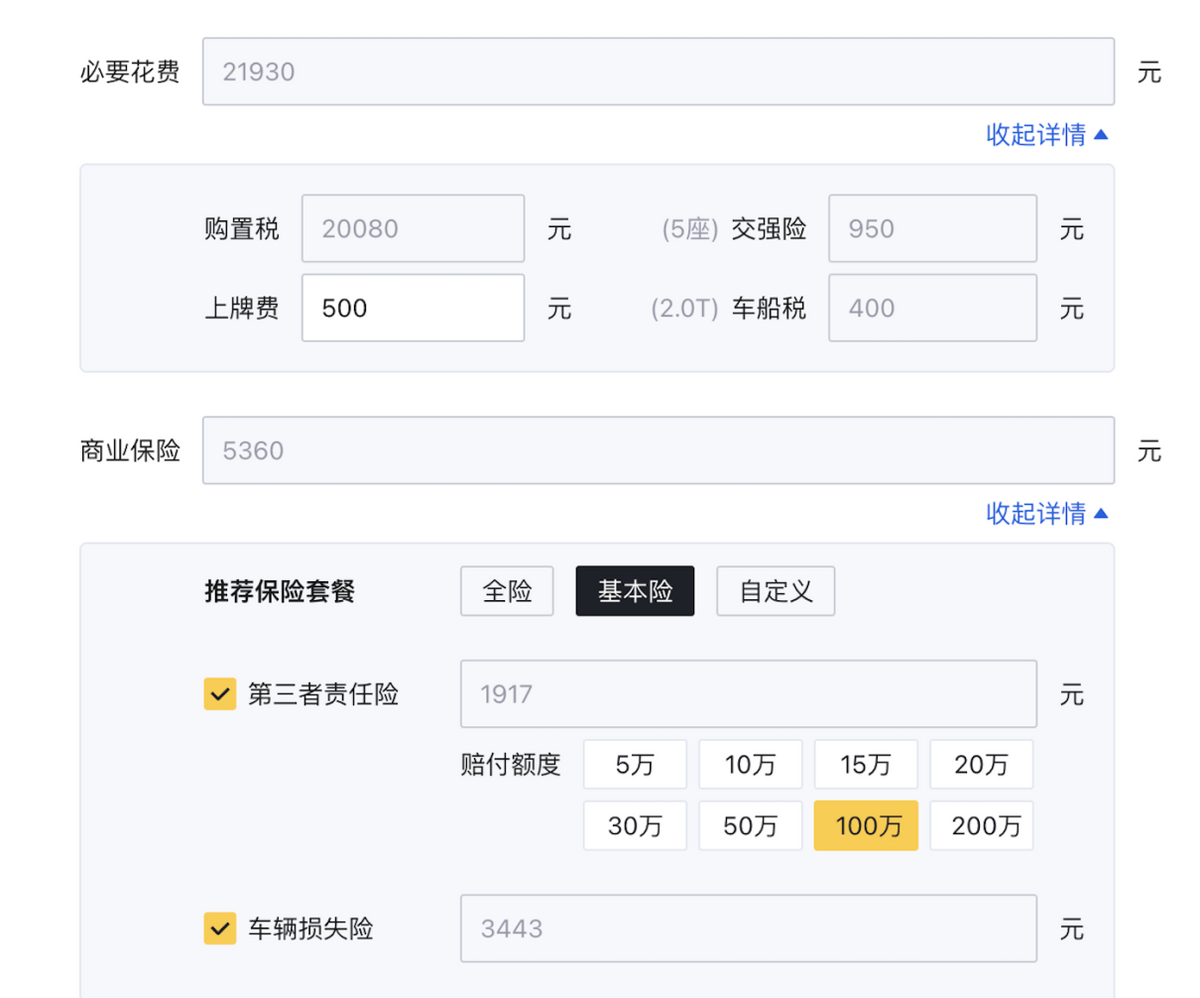This screenshot has height=998, width=1200.
Task: Select the 基本险 insurance package
Action: pyautogui.click(x=635, y=591)
